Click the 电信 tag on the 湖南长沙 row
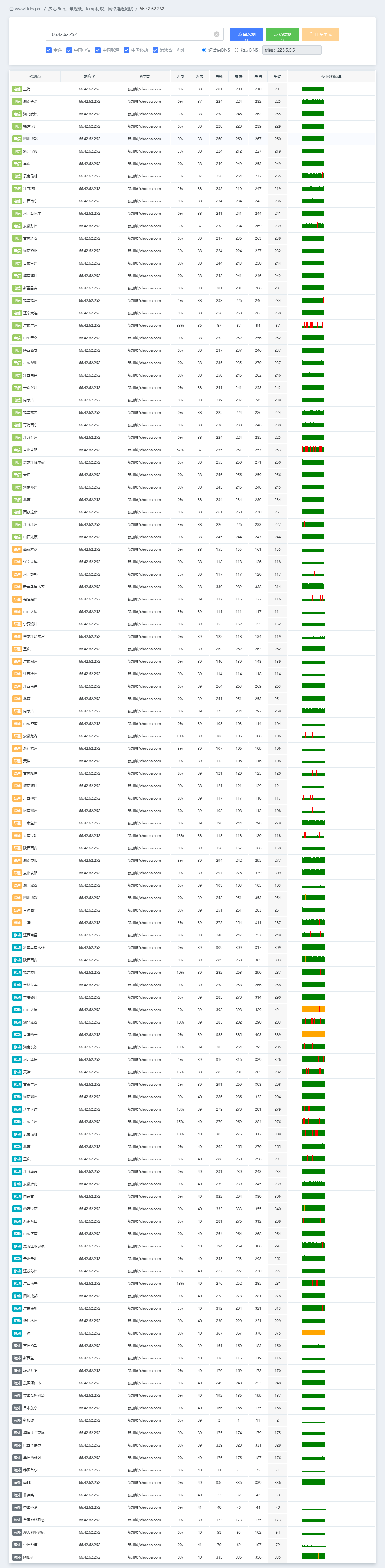Screen dimensions: 385x1568 (17, 102)
